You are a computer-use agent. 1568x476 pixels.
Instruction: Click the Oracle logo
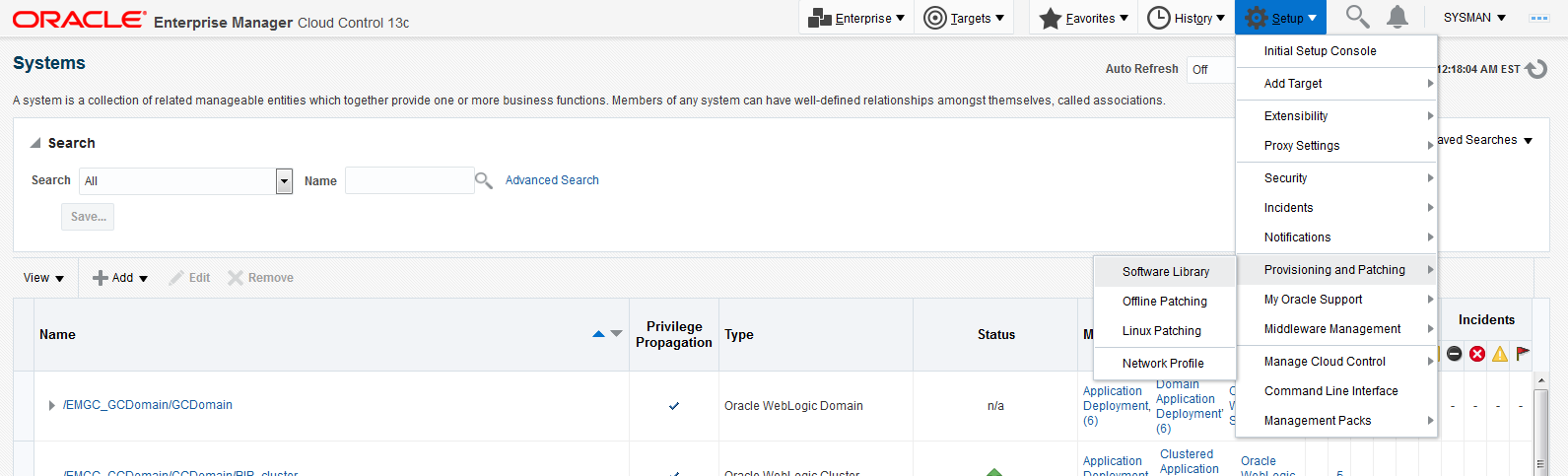click(x=79, y=20)
